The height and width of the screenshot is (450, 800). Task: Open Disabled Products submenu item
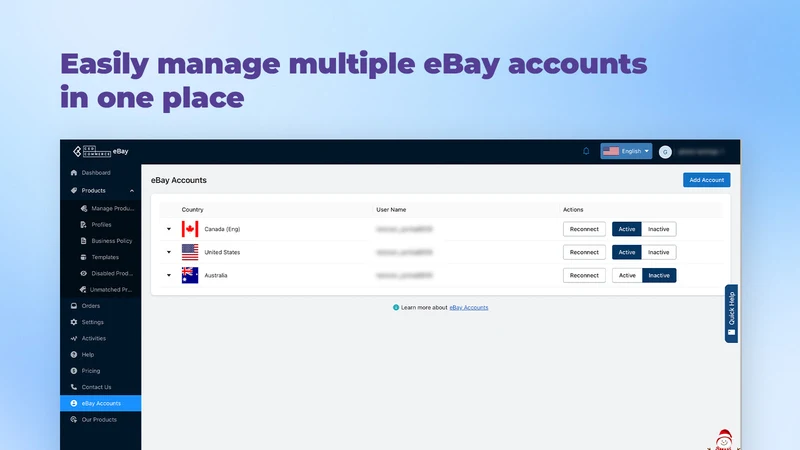(112, 273)
